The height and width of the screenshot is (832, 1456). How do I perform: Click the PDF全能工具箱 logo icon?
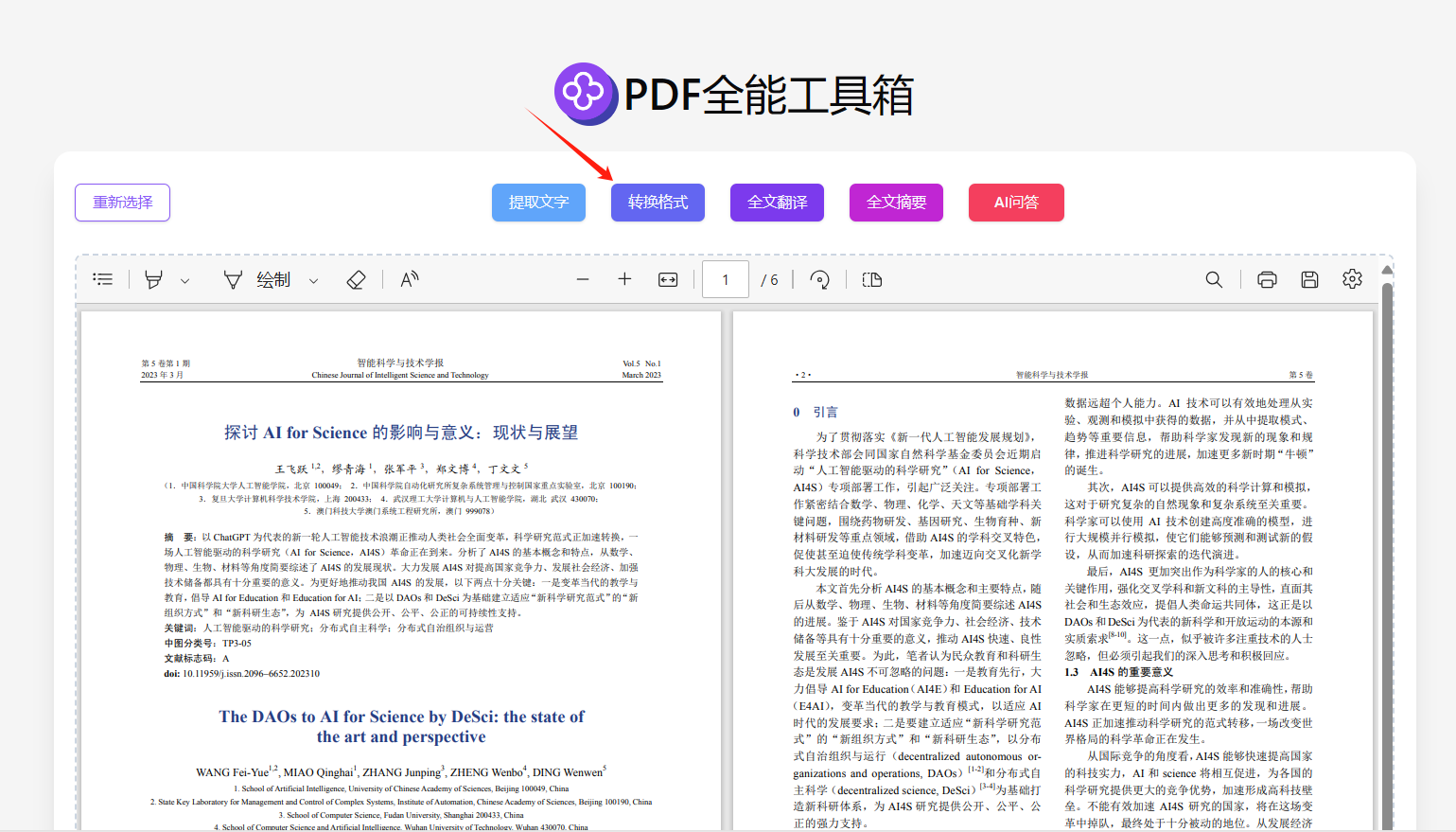[x=586, y=94]
